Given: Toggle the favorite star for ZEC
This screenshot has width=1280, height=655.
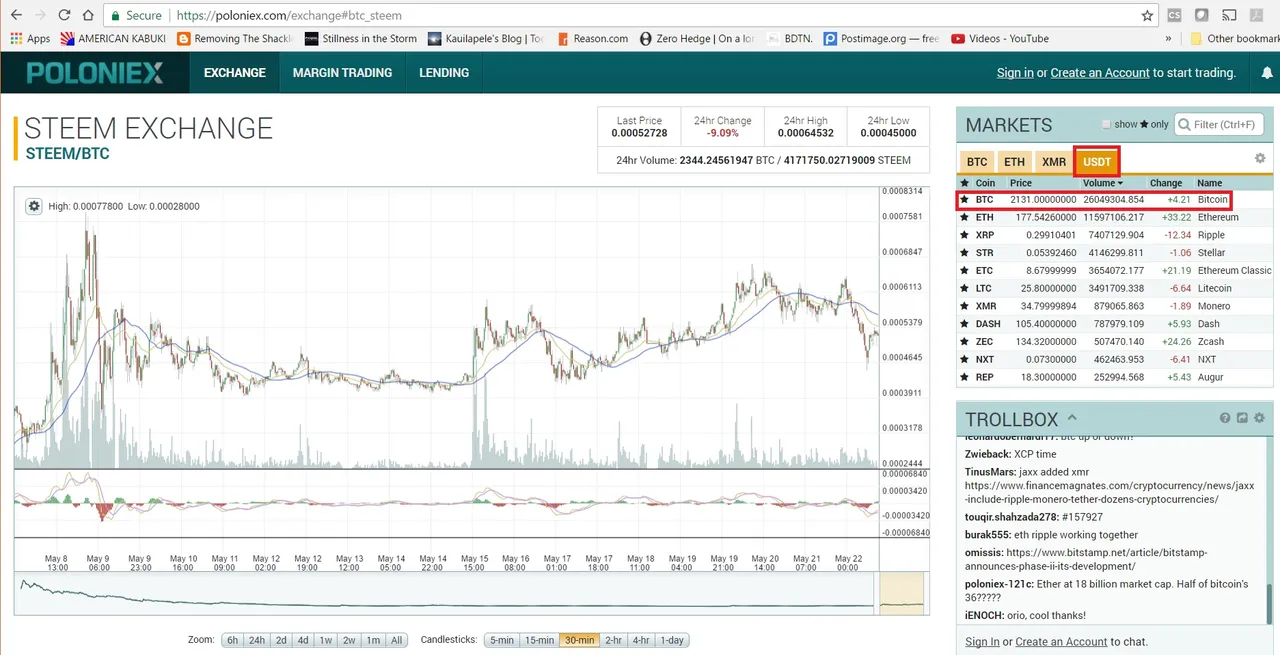Looking at the screenshot, I should point(965,342).
